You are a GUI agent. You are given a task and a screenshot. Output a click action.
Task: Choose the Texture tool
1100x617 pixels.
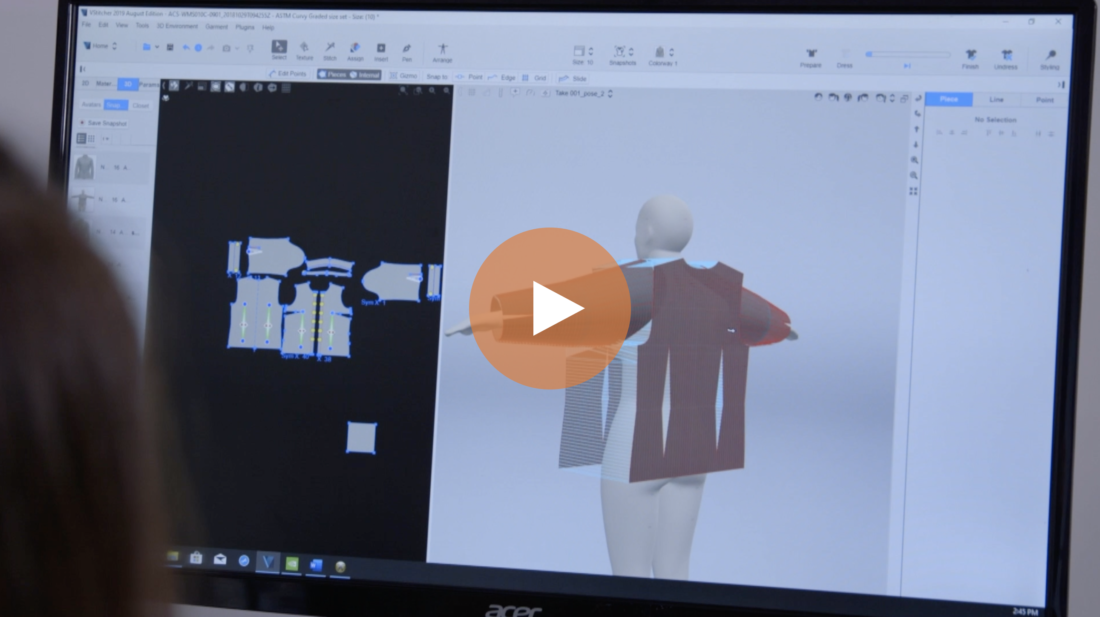pos(304,50)
